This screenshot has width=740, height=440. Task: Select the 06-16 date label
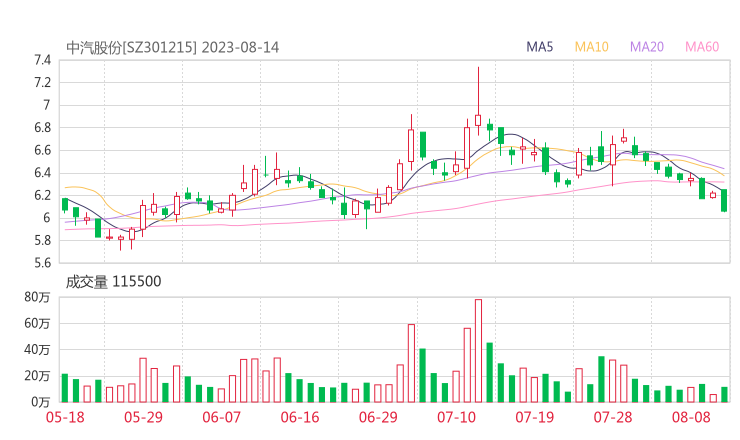(x=300, y=417)
